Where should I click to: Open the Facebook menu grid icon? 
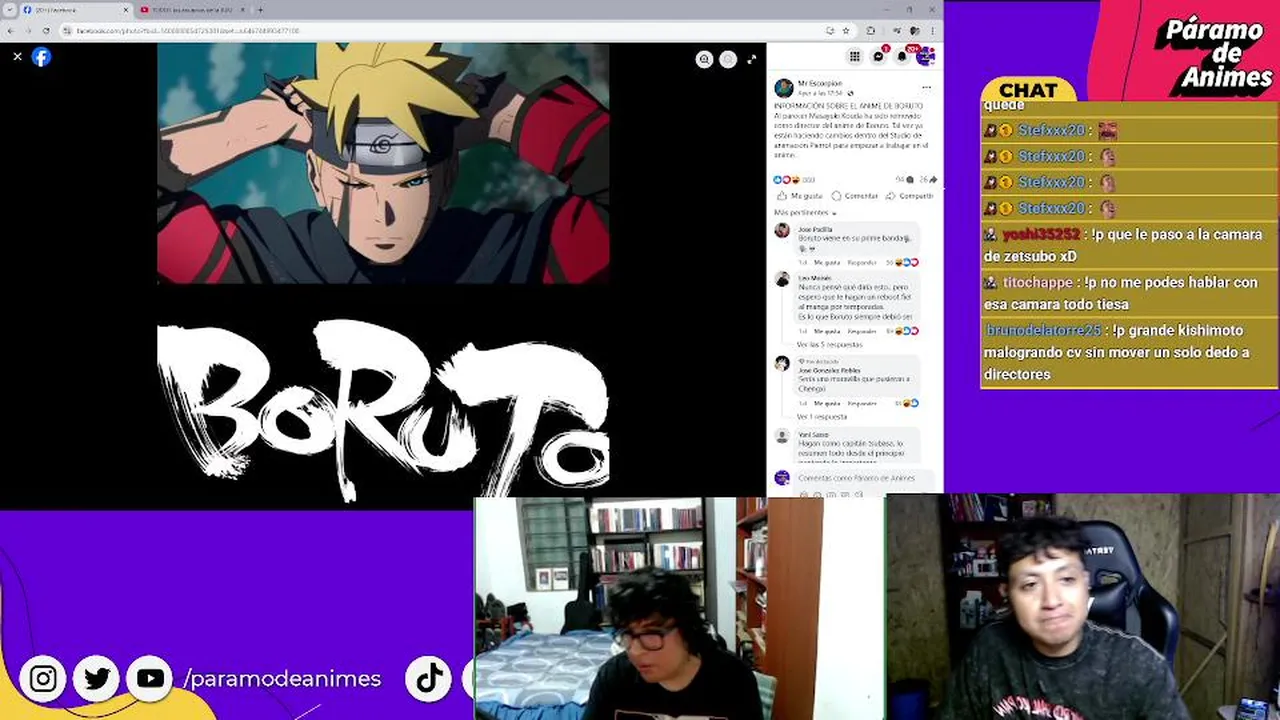tap(854, 57)
